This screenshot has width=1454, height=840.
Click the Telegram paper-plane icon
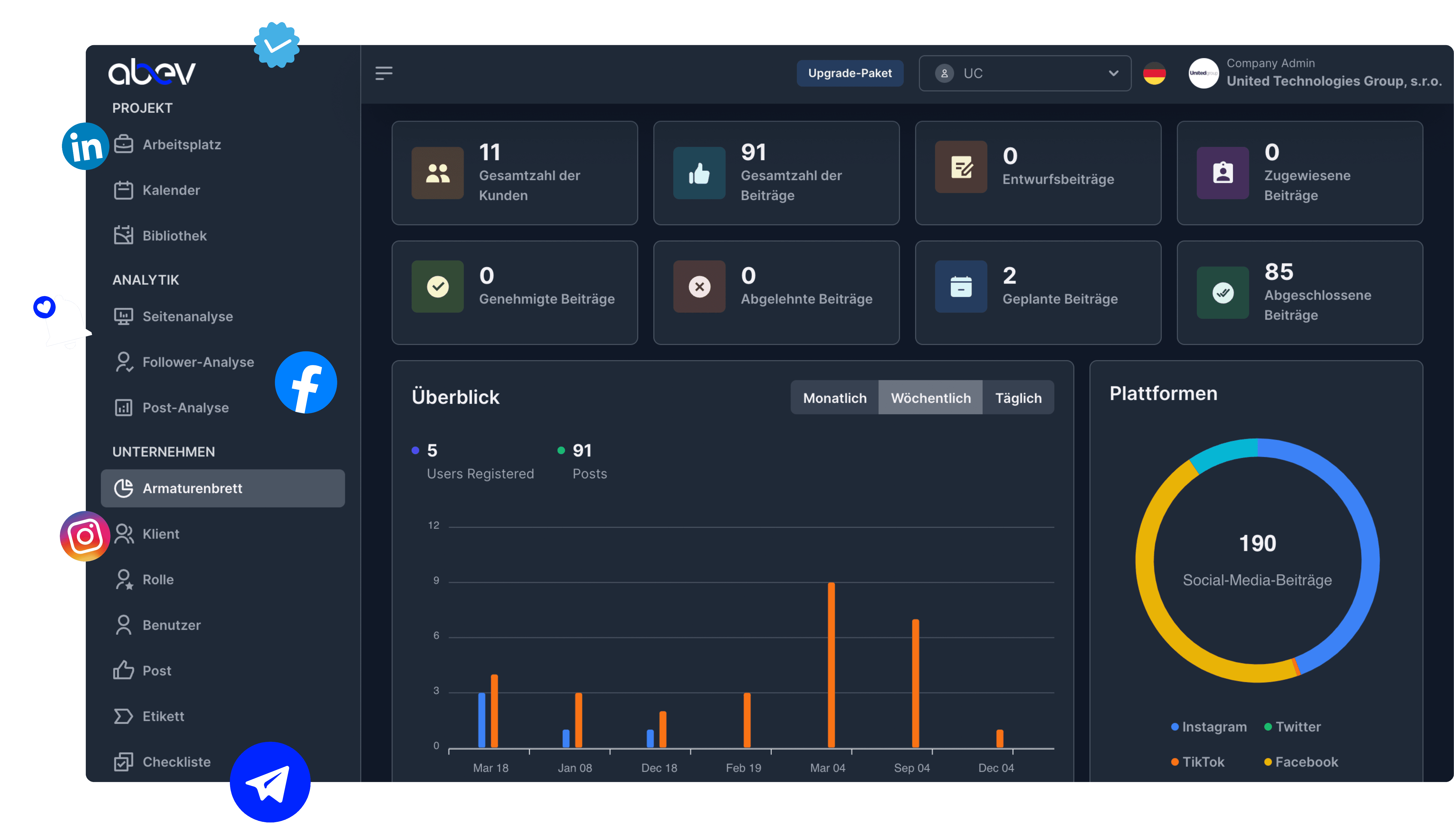tap(270, 782)
